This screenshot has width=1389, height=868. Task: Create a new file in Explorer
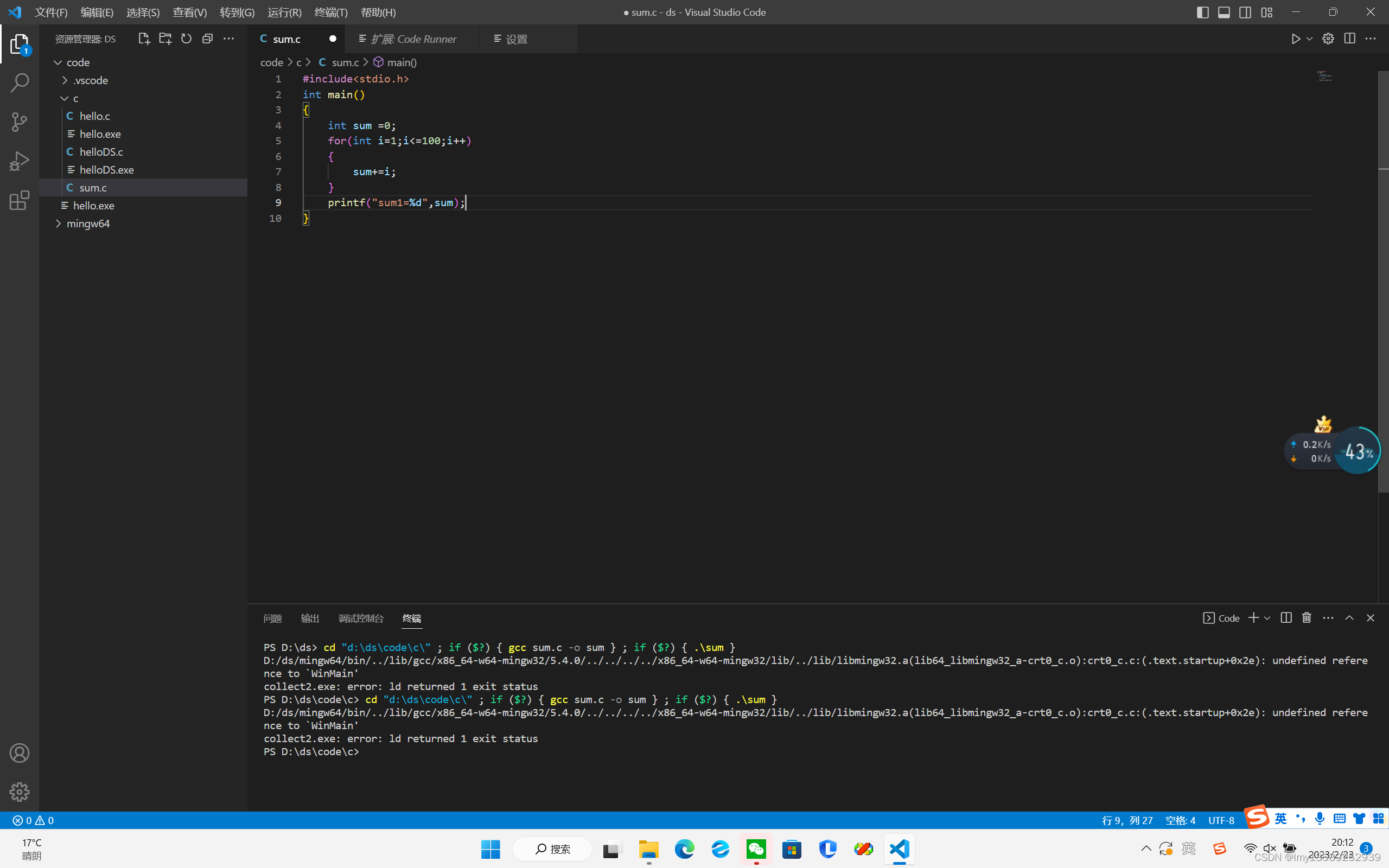tap(143, 39)
